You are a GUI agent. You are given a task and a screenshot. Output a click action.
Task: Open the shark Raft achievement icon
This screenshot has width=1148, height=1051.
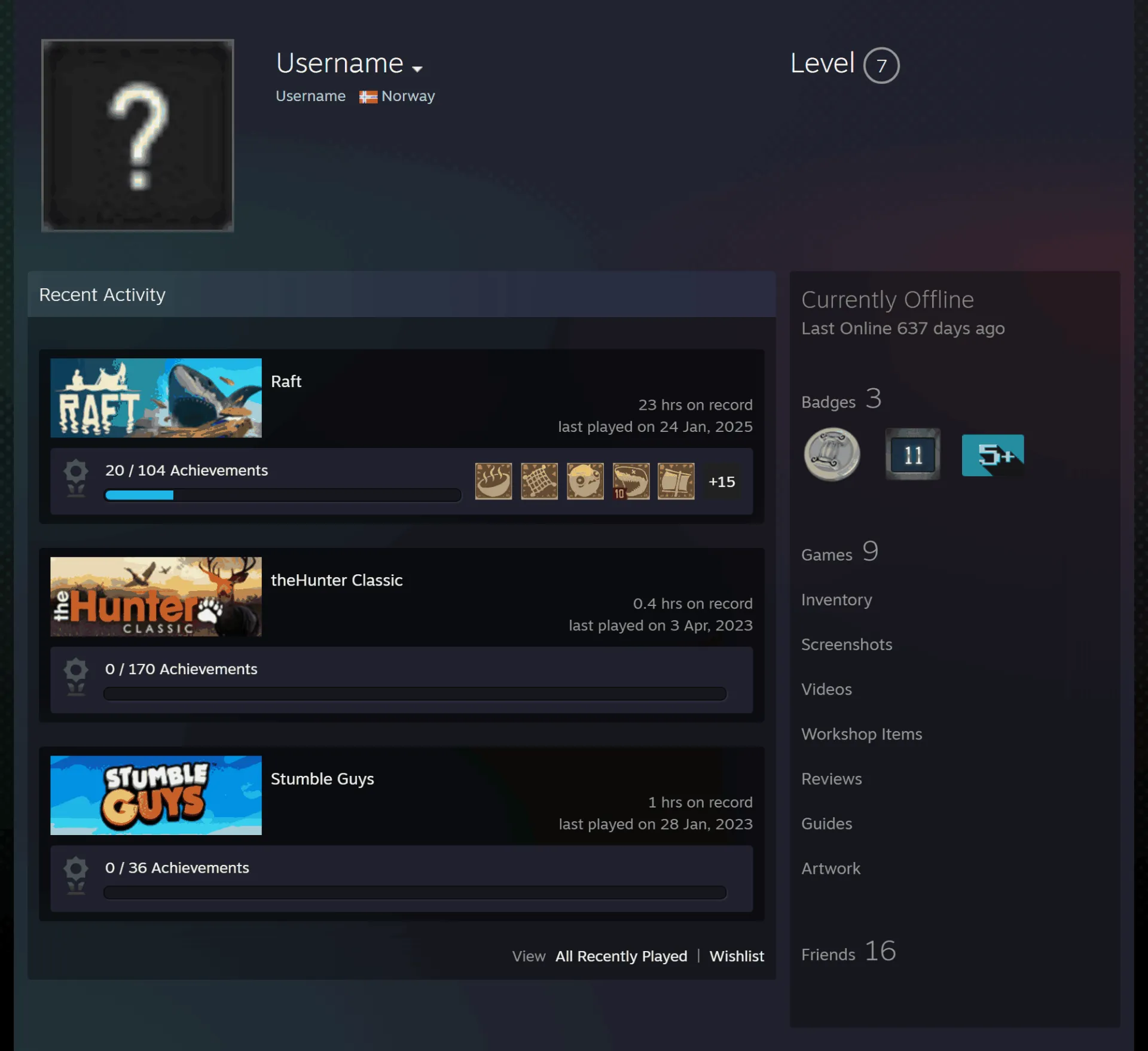(x=631, y=481)
